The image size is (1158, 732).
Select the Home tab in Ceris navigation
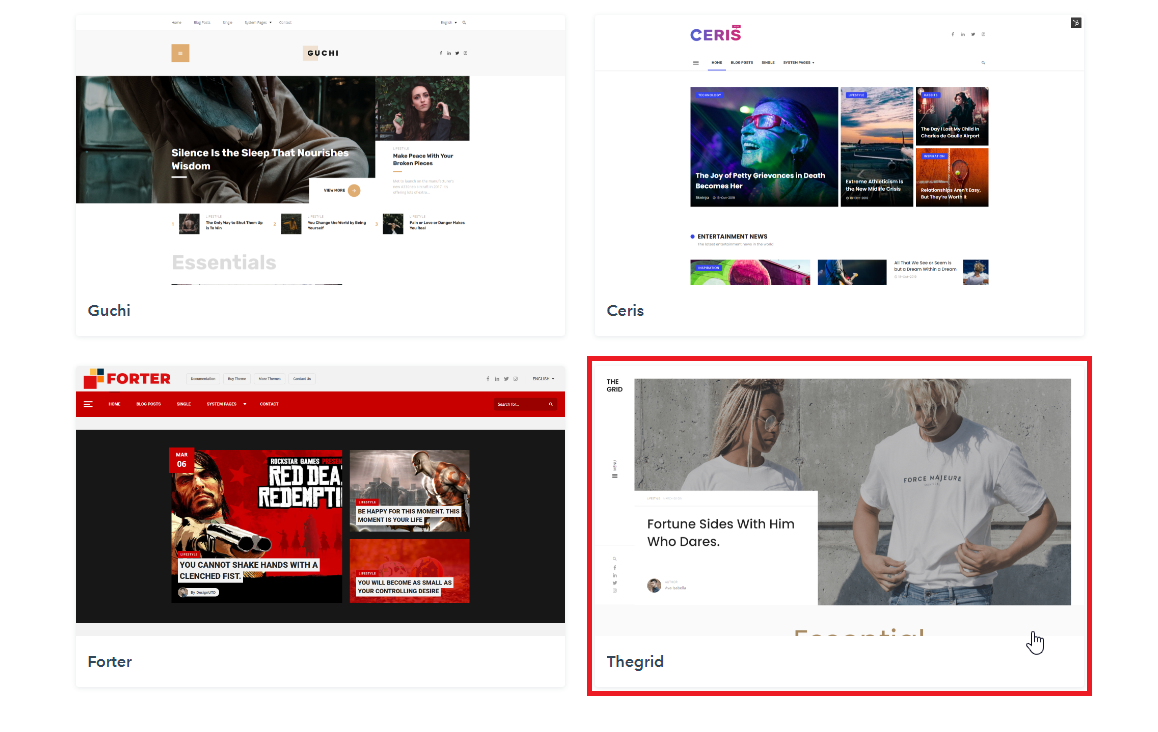pyautogui.click(x=717, y=63)
